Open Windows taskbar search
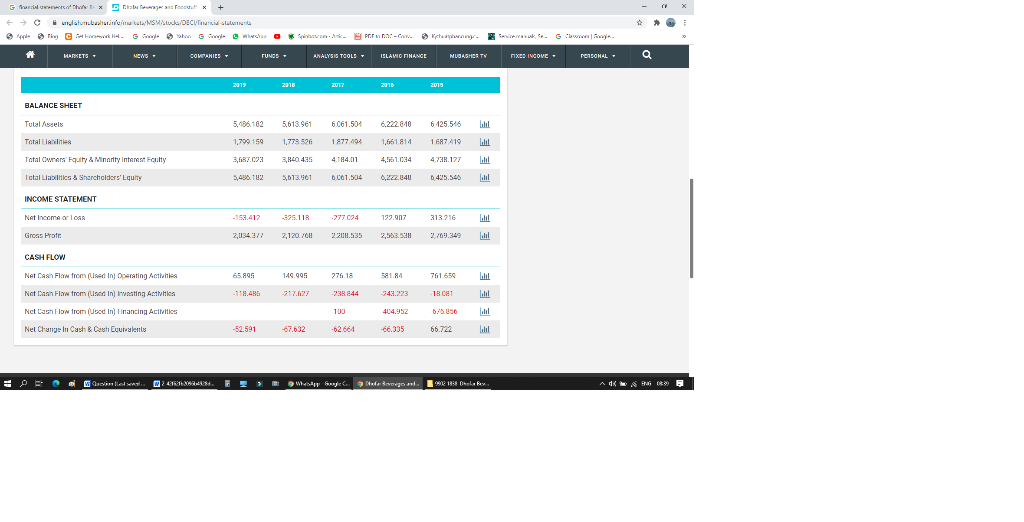Screen dimensions: 1024x522 (23, 383)
